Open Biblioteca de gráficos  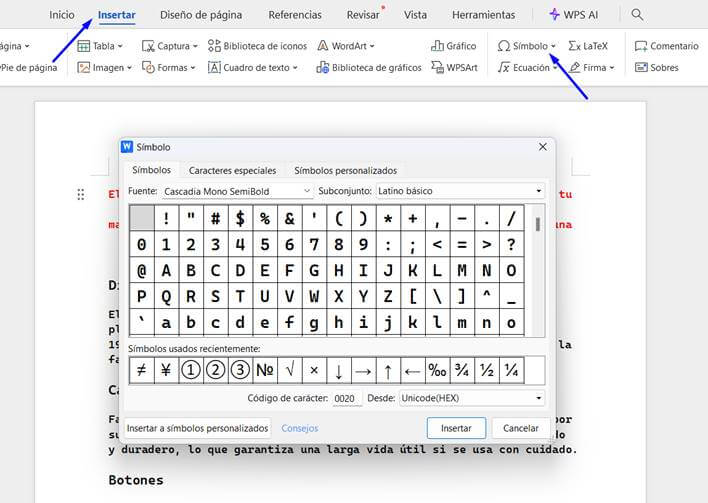(x=323, y=68)
